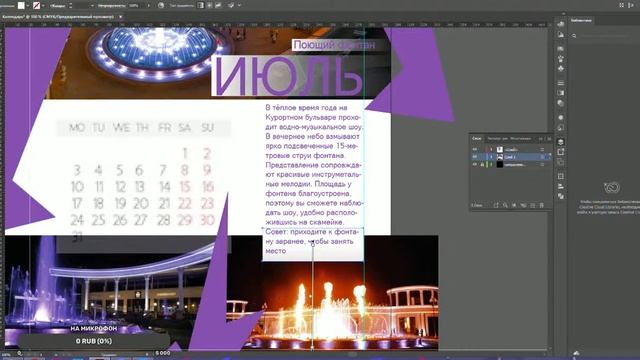Click target circle of the bottom layer
The width and height of the screenshot is (640, 360).
tap(542, 164)
